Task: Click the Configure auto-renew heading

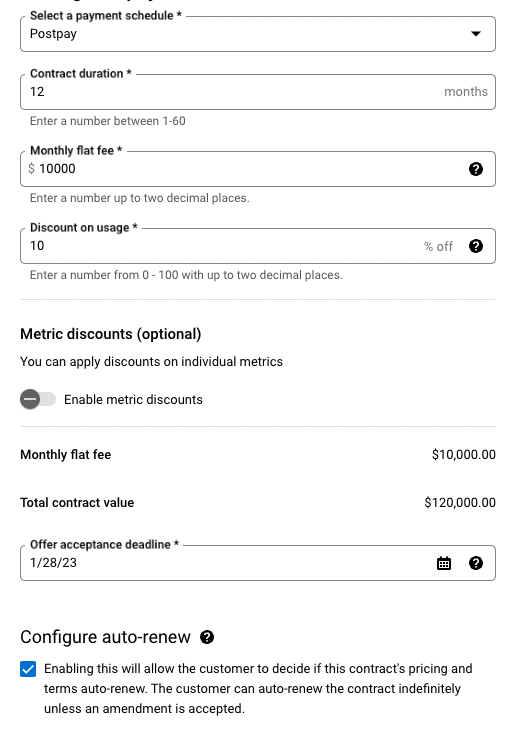Action: 105,637
